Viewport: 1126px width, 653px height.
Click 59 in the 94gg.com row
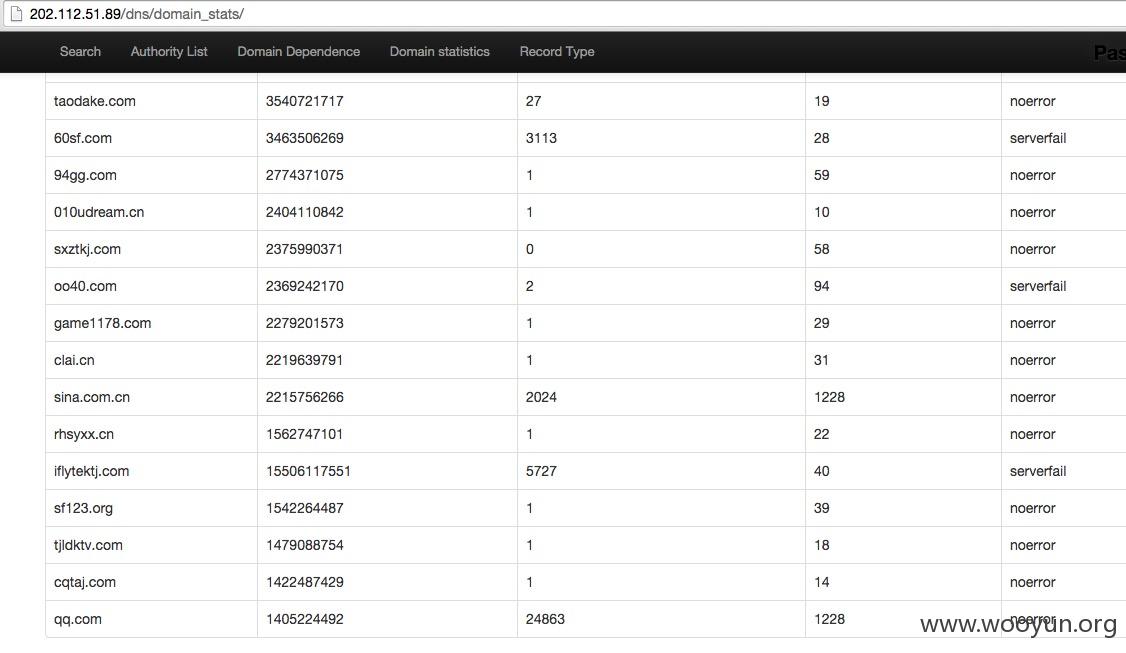[x=822, y=175]
